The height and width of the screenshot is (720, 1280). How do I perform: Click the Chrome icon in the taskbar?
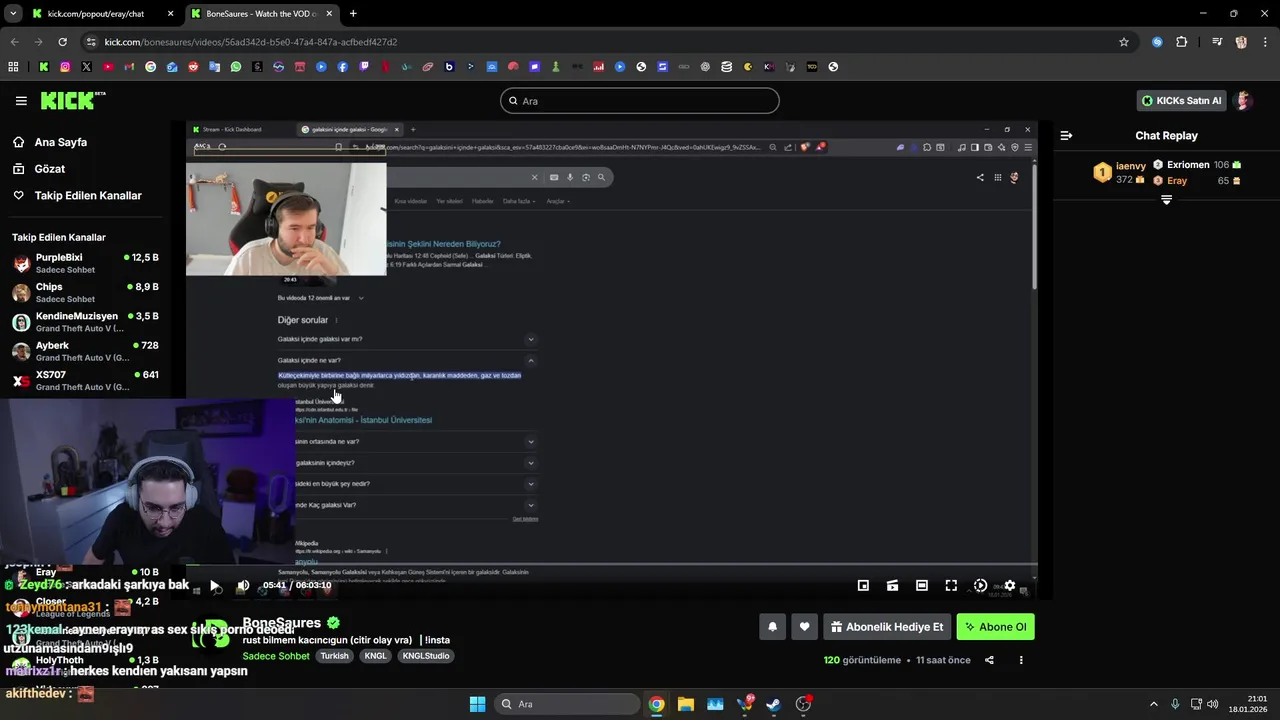click(x=656, y=704)
